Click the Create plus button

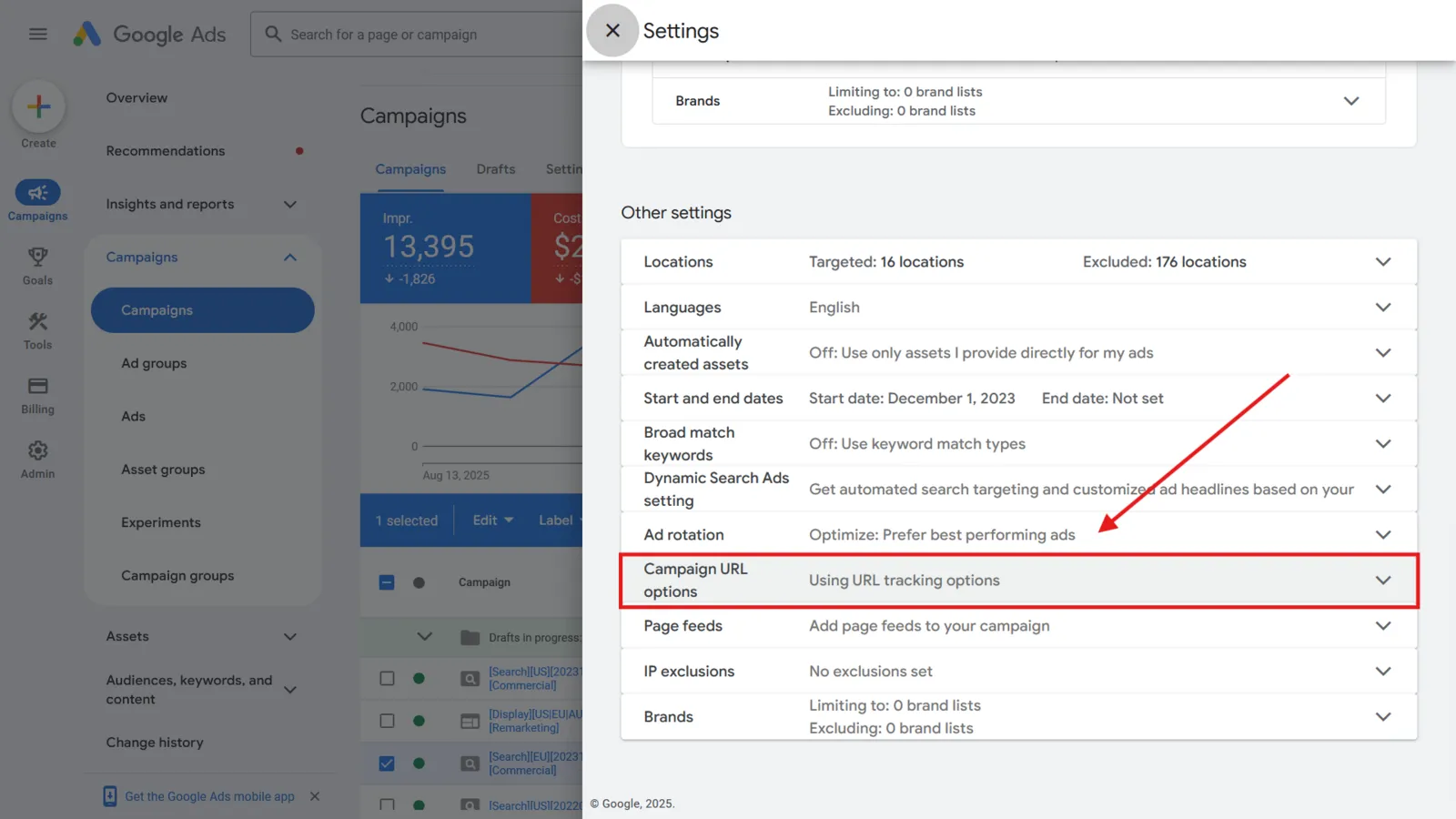click(x=38, y=106)
